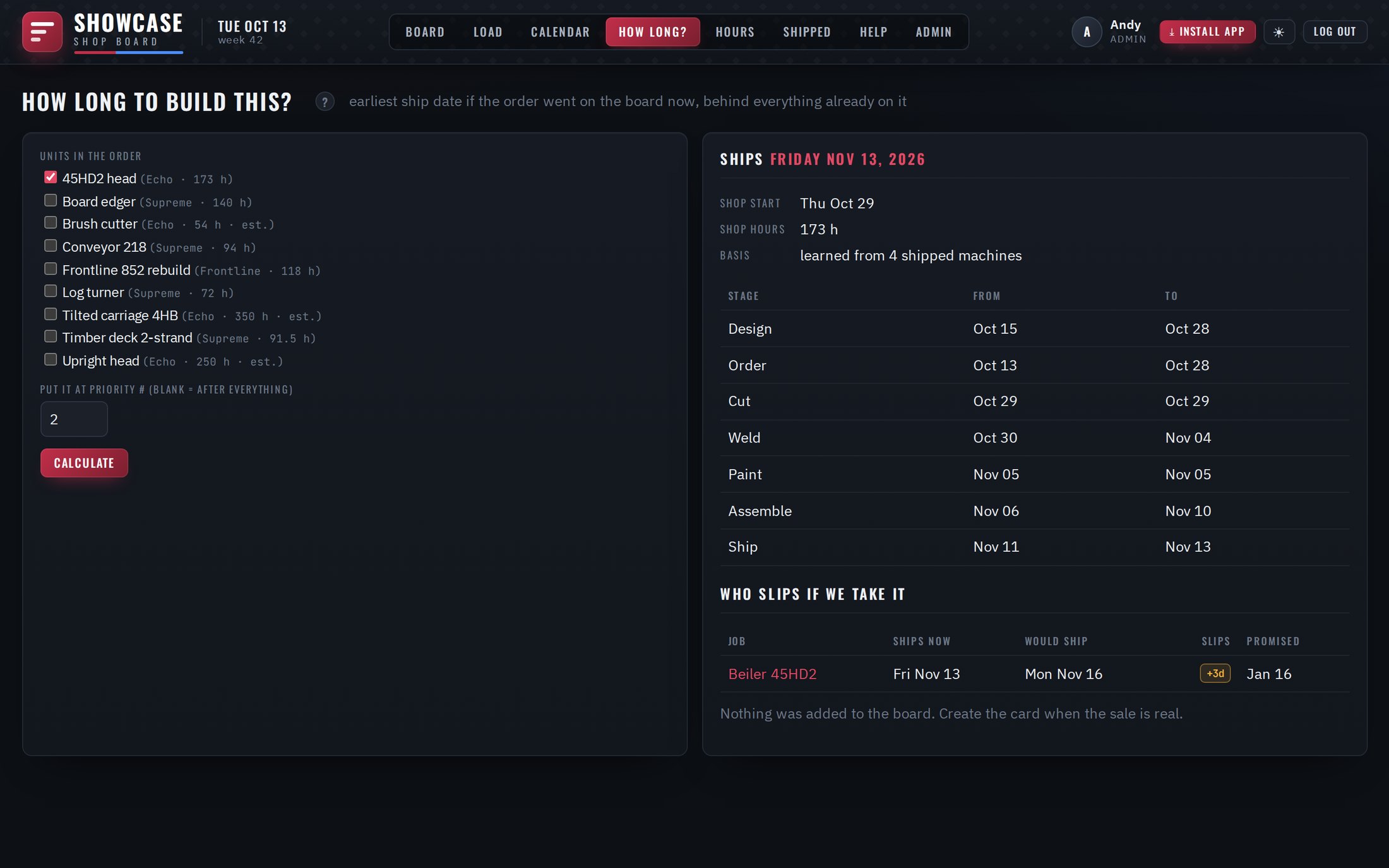Check the Timber deck 2-strand checkbox
This screenshot has height=868, width=1389.
51,336
